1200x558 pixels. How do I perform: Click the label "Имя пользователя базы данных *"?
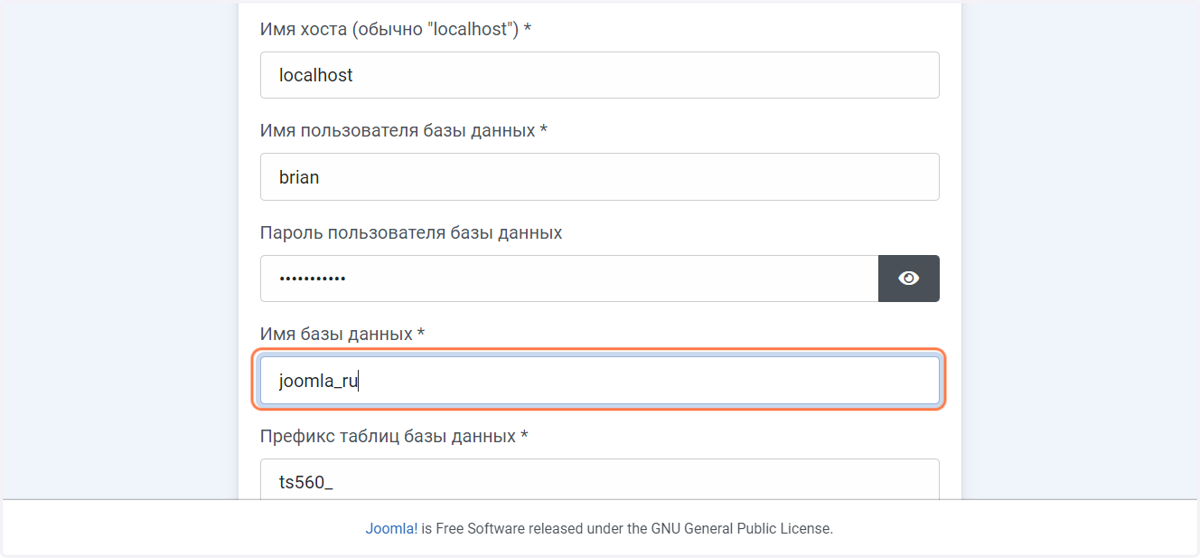[x=403, y=131]
